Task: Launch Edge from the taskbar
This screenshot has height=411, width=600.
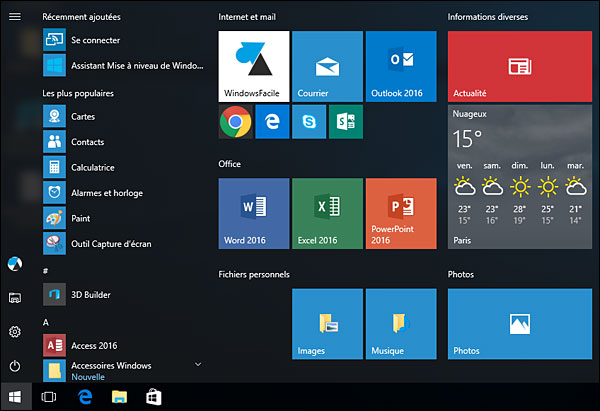Action: coord(85,397)
